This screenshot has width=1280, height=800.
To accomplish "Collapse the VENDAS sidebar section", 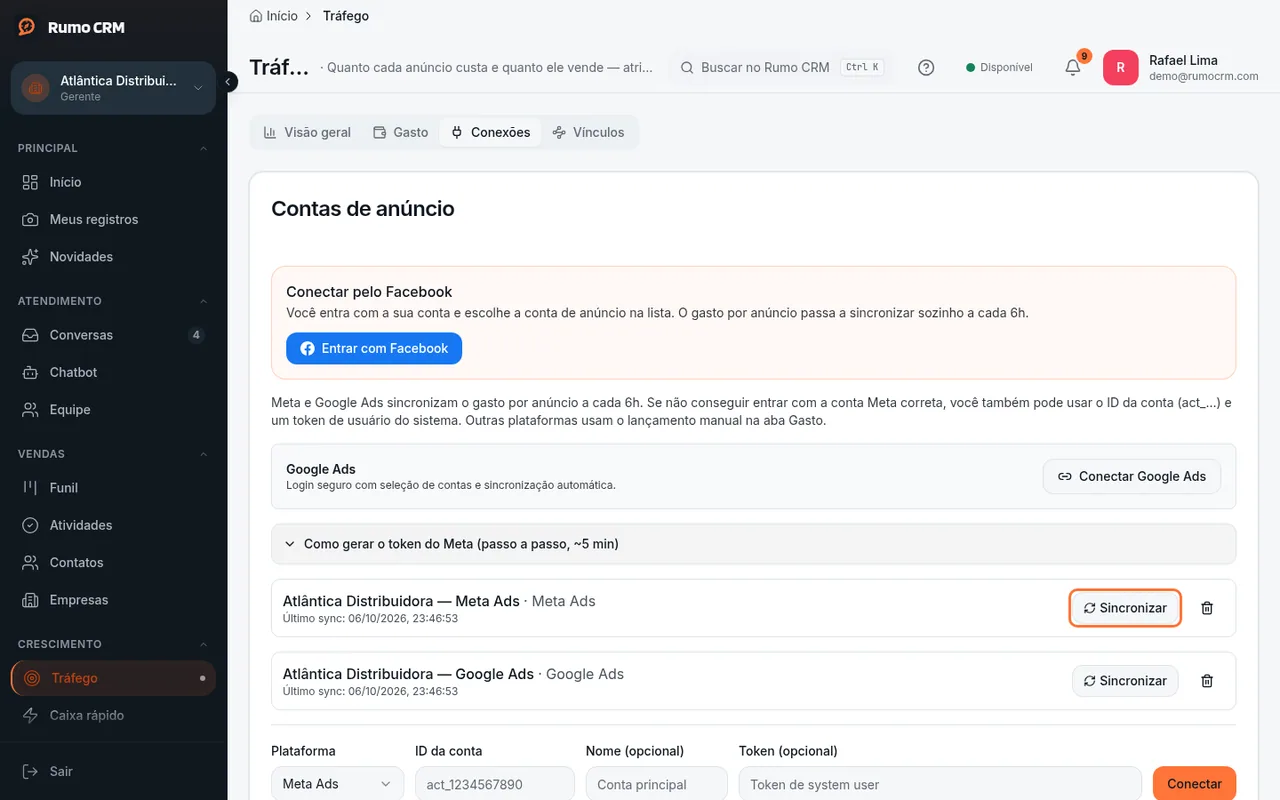I will click(x=204, y=454).
